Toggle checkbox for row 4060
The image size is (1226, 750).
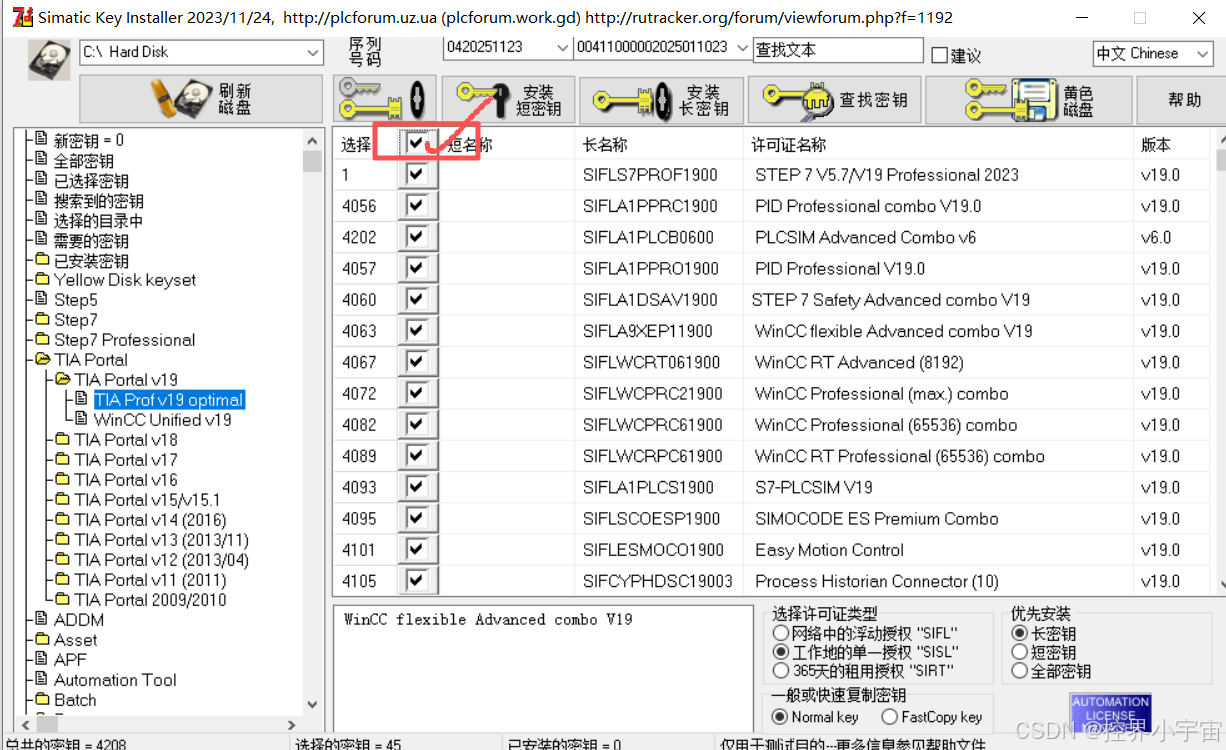coord(417,299)
